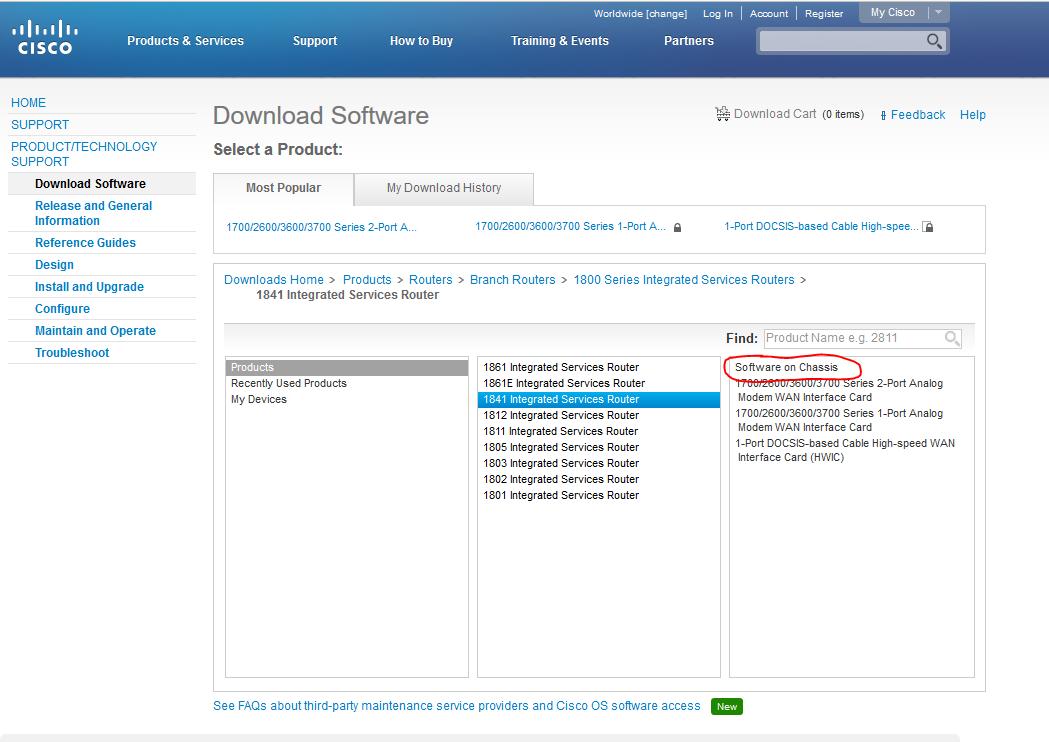Click the Log In link
Viewport: 1049px width, 742px height.
pyautogui.click(x=717, y=13)
